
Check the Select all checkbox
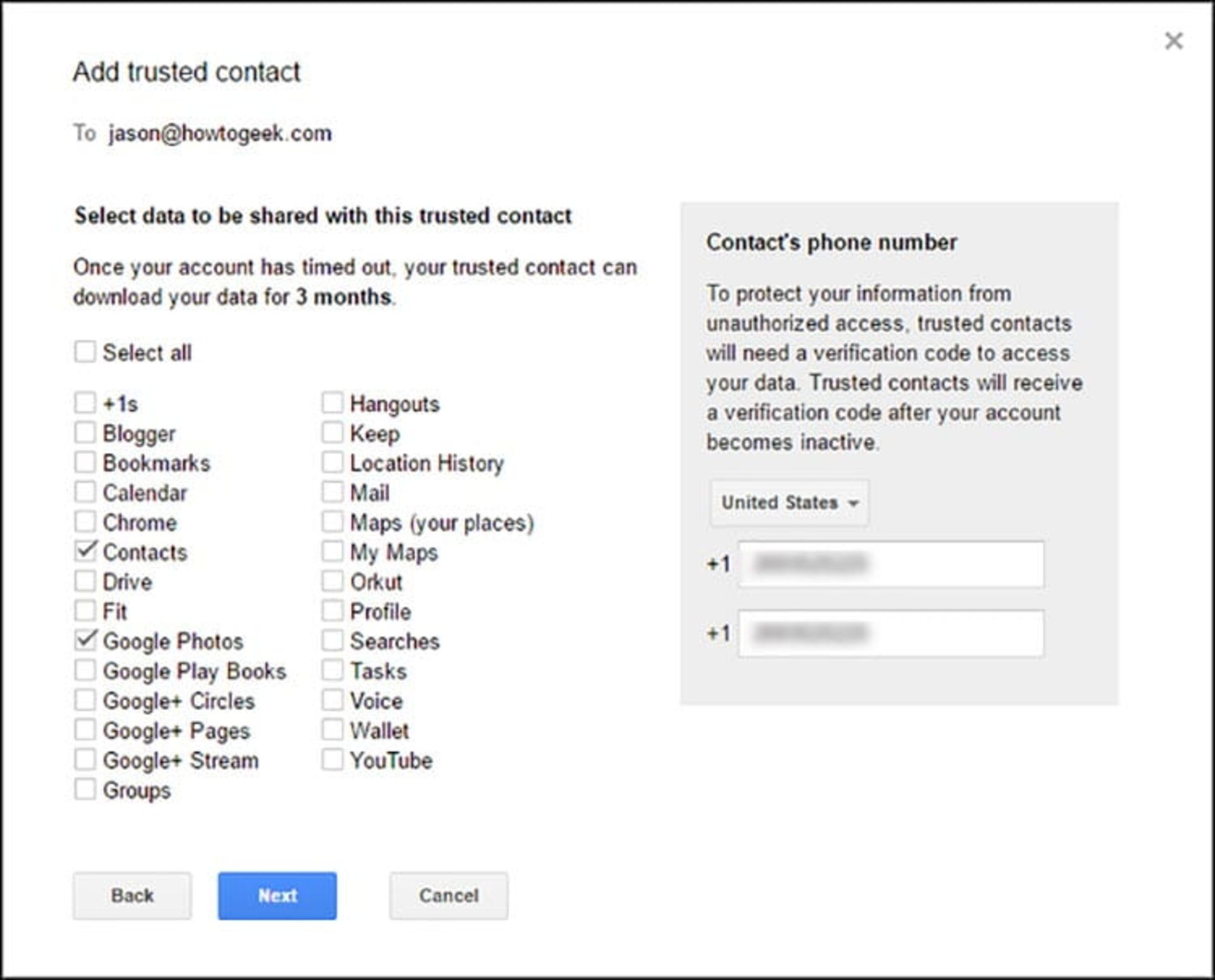[x=85, y=352]
